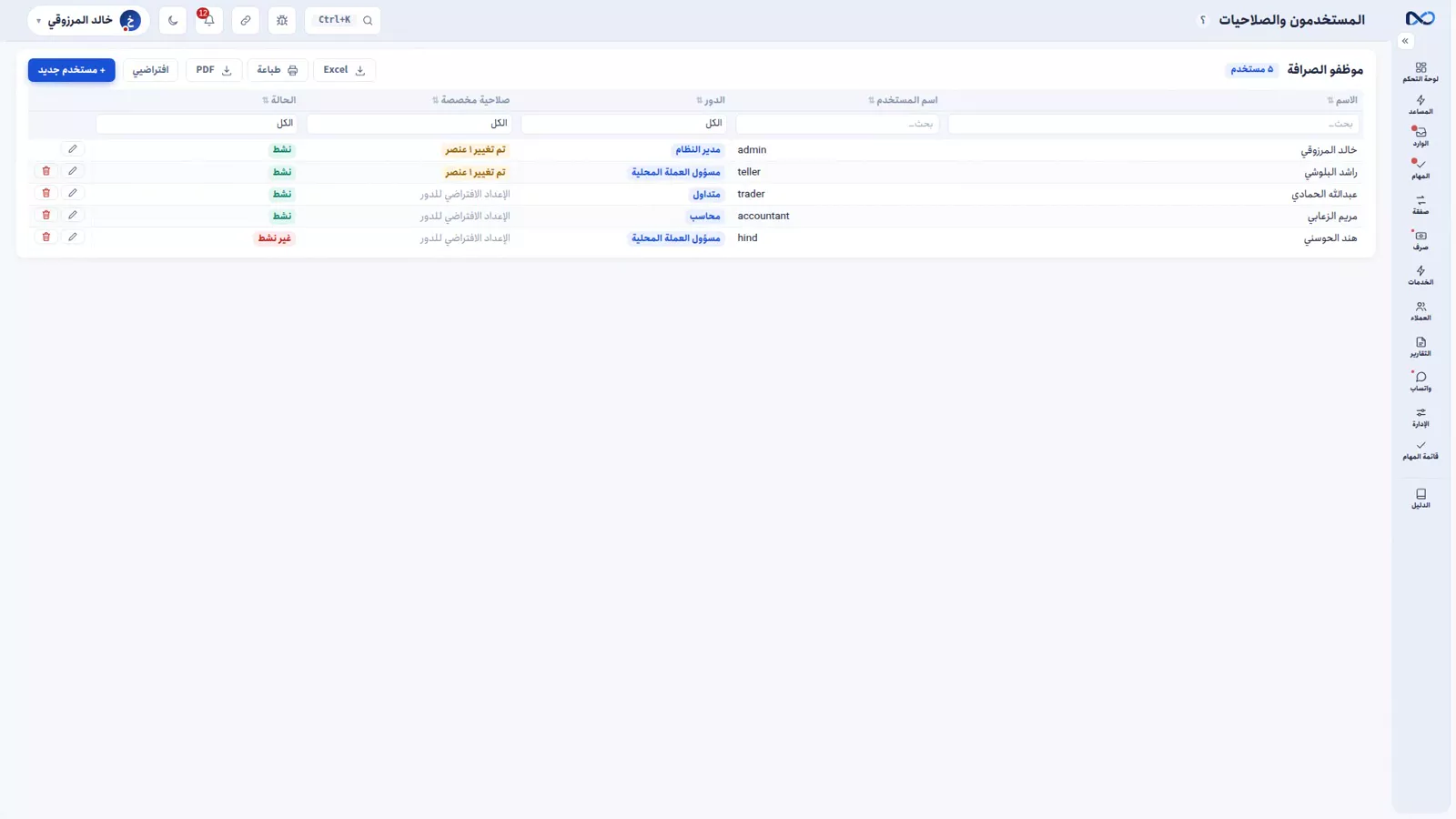Click the link icon in header
Viewport: 1456px width, 819px height.
246,20
